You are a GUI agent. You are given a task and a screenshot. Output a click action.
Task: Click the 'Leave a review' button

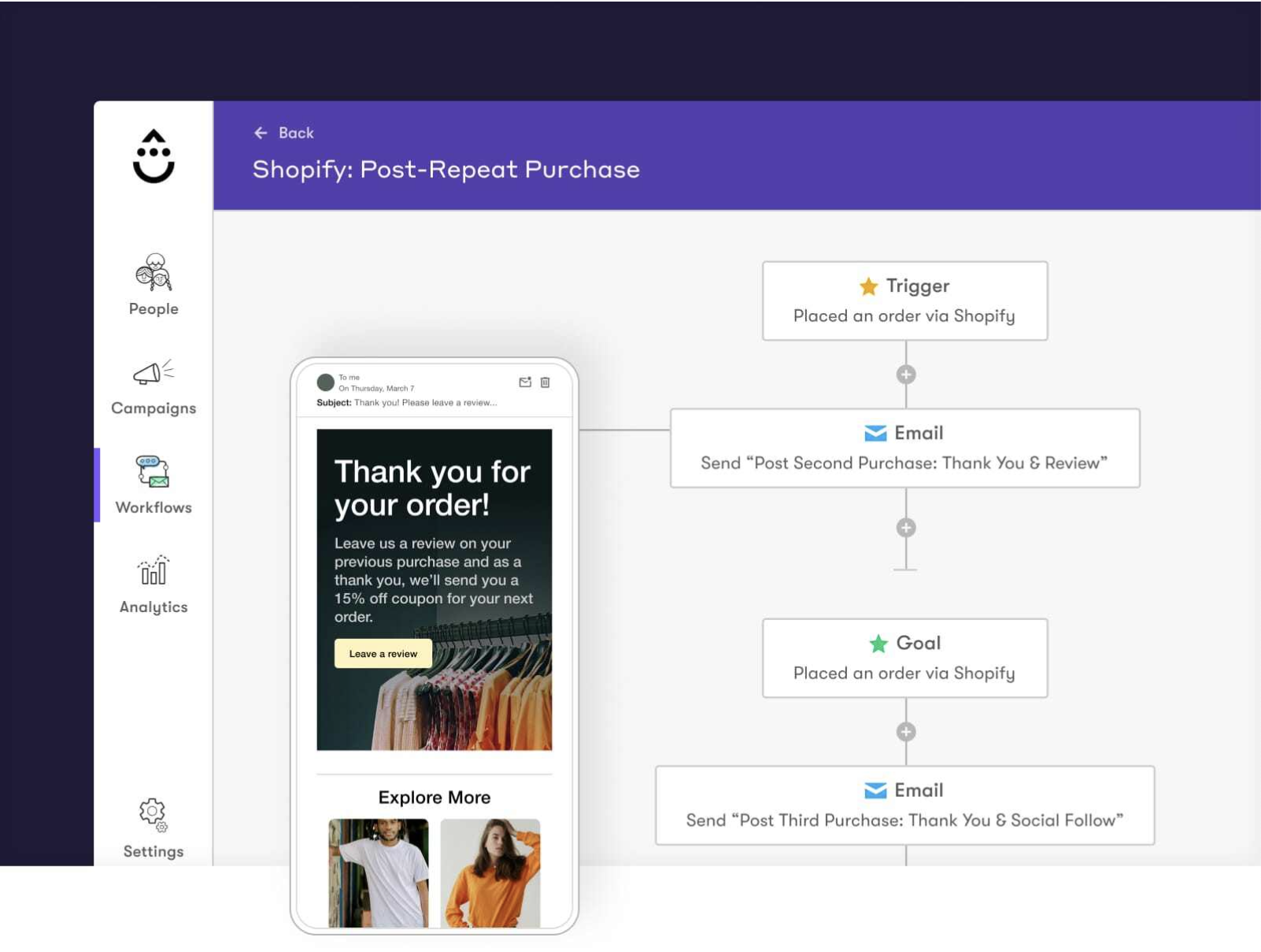tap(383, 653)
